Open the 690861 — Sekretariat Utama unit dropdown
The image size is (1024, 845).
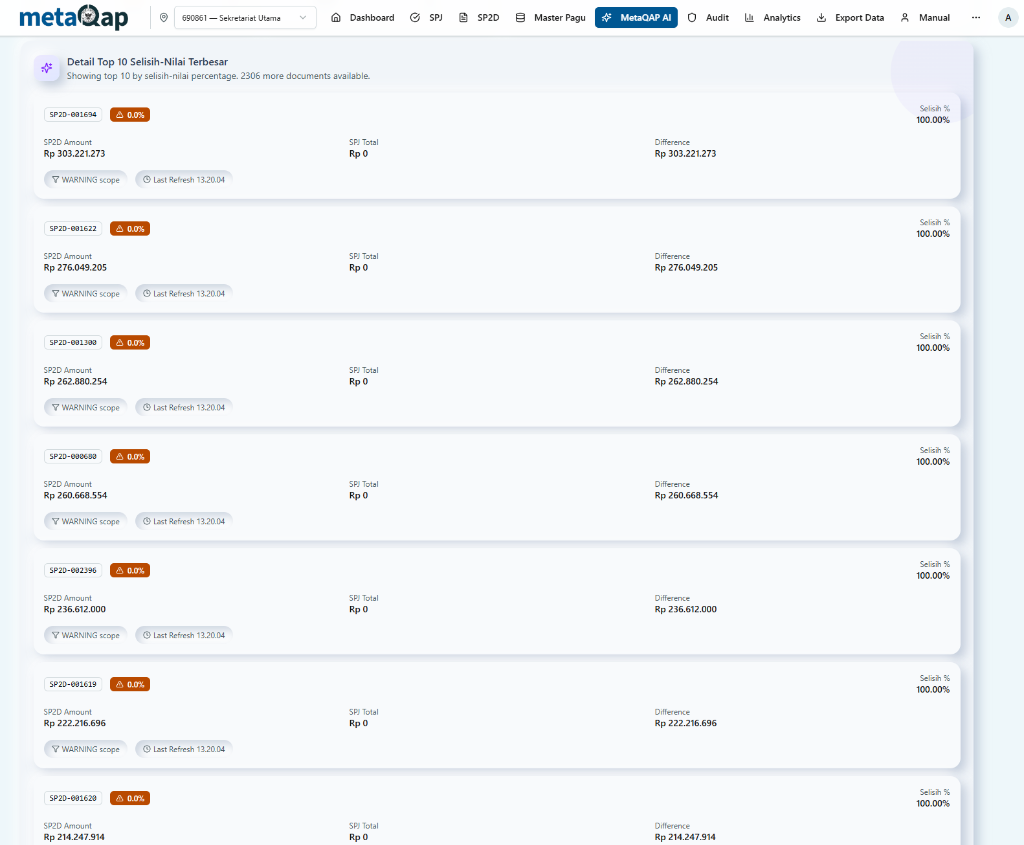(244, 17)
